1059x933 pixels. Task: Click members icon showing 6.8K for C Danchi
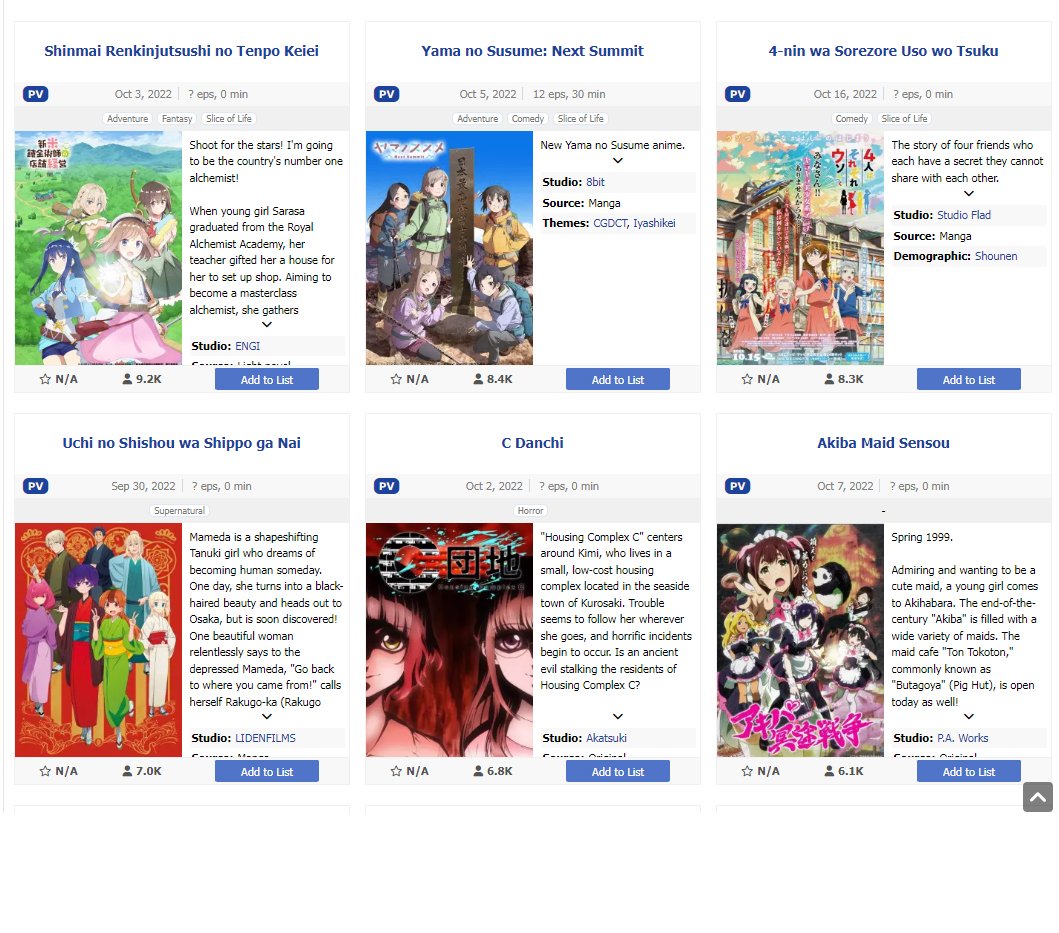coord(478,771)
